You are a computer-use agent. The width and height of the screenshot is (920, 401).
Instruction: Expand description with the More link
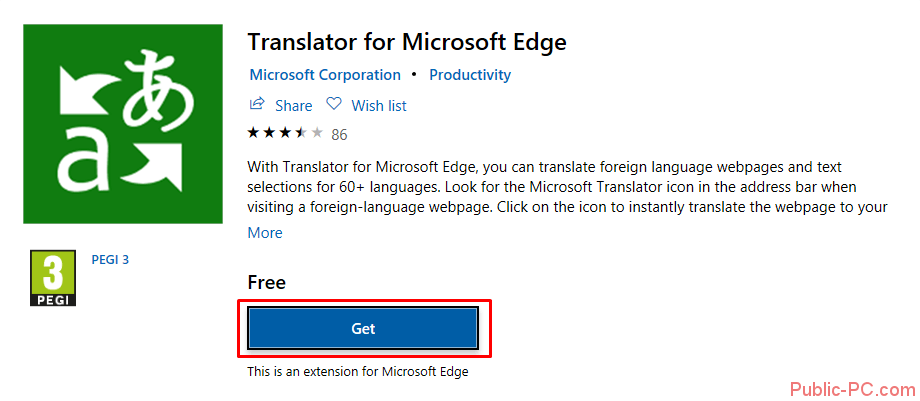click(x=265, y=232)
